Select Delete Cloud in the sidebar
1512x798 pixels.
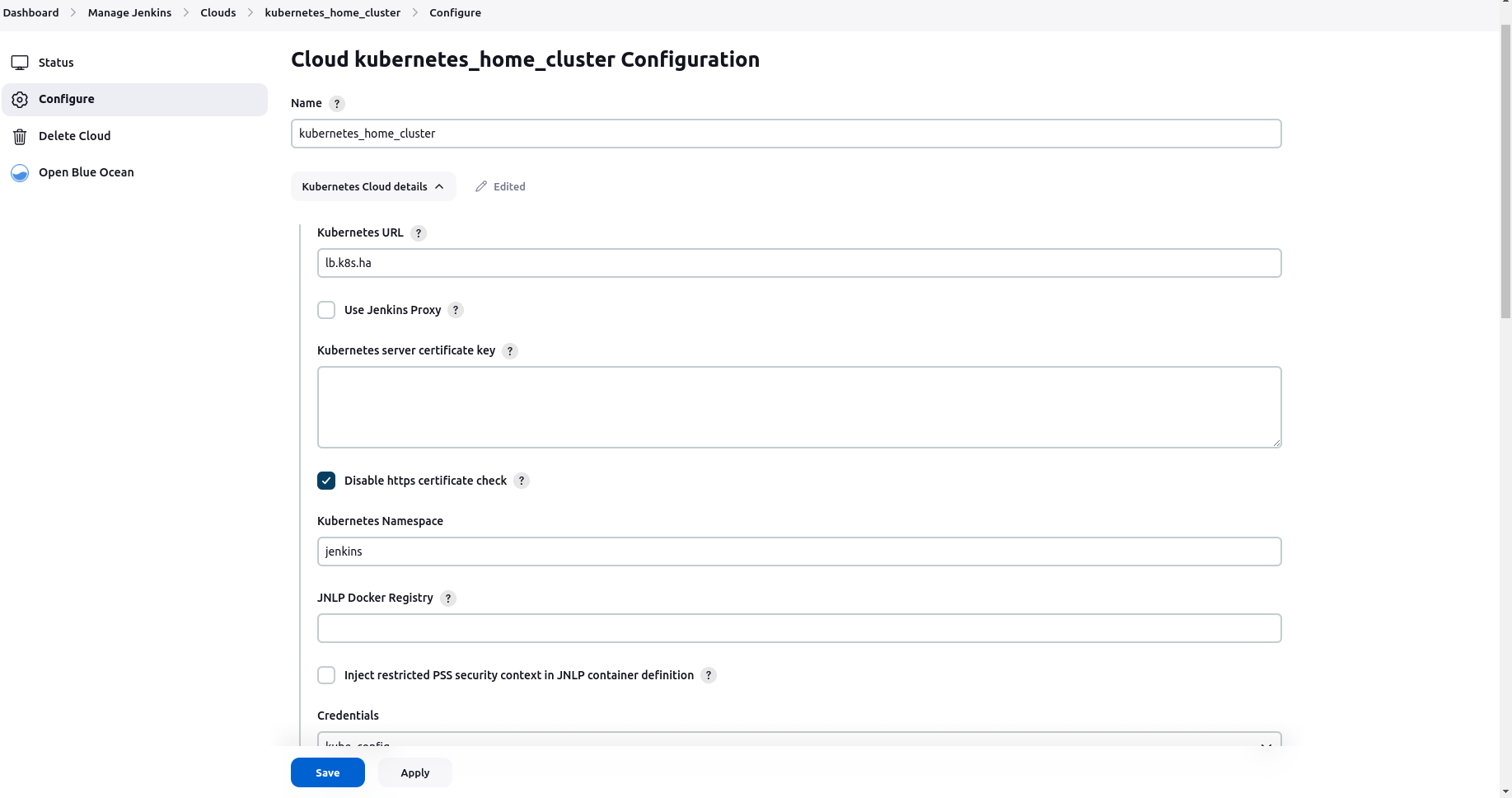coord(135,136)
